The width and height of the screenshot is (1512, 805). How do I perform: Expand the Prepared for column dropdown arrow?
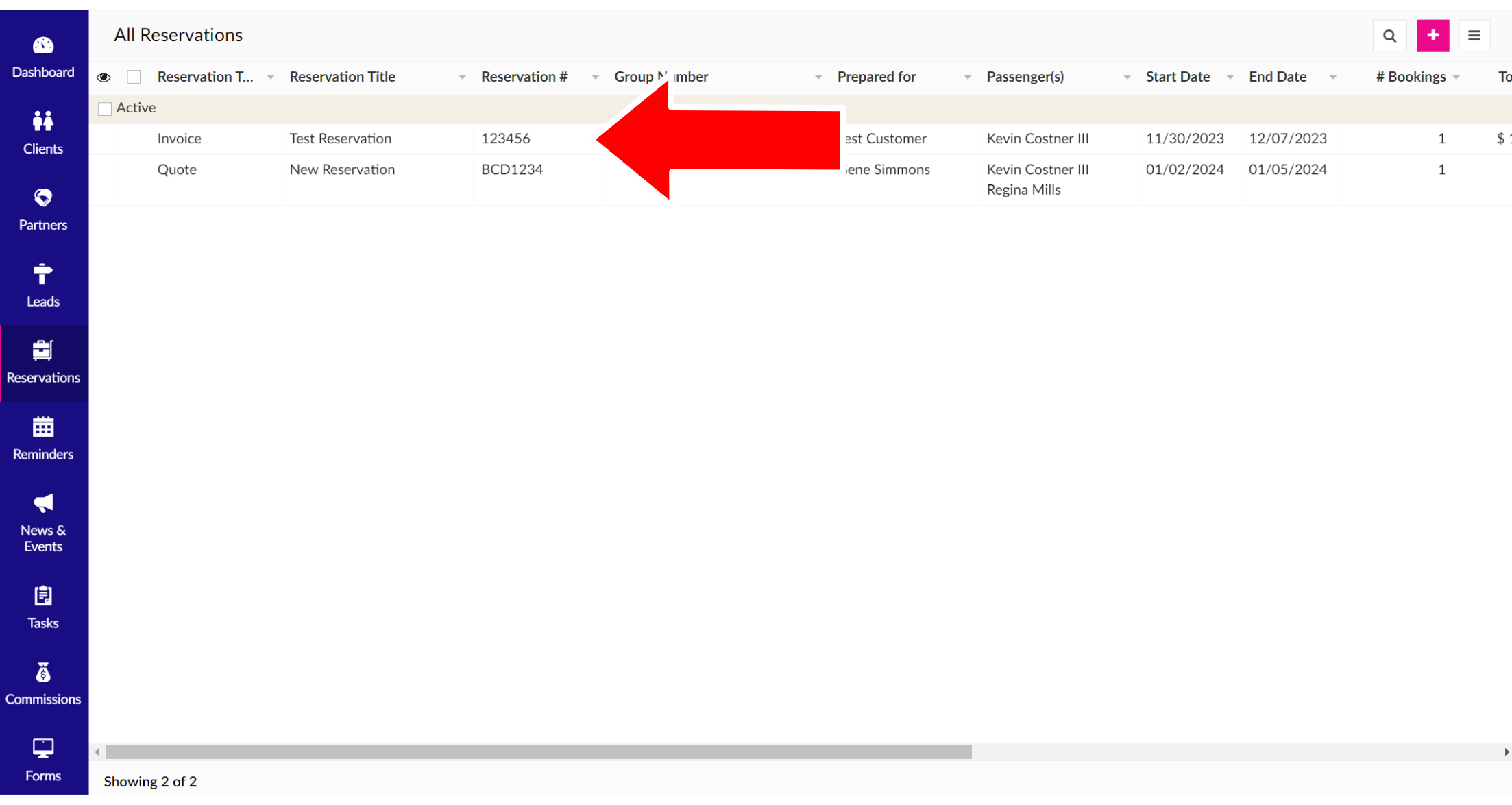point(967,77)
